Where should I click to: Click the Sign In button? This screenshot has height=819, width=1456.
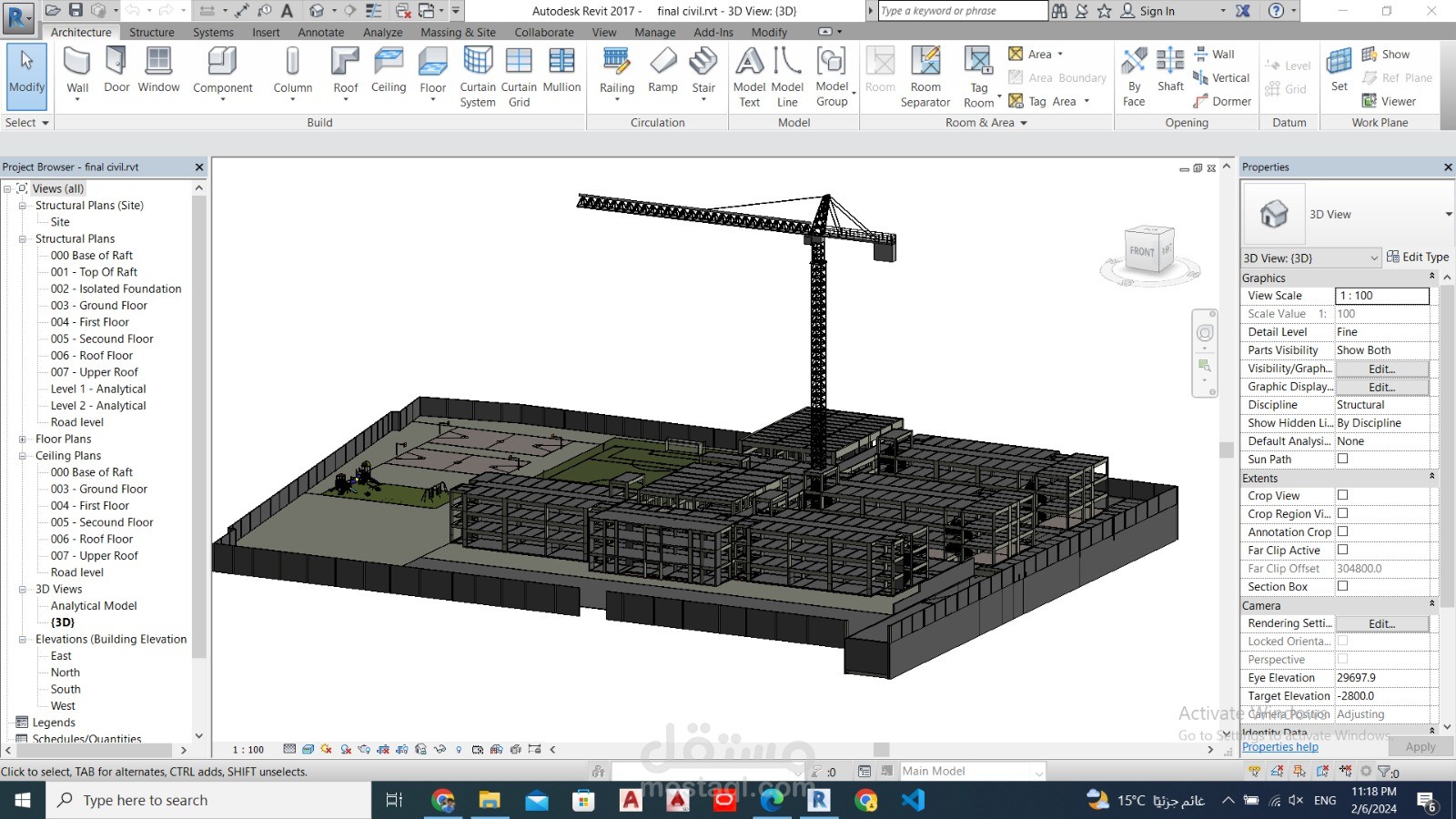1148,11
